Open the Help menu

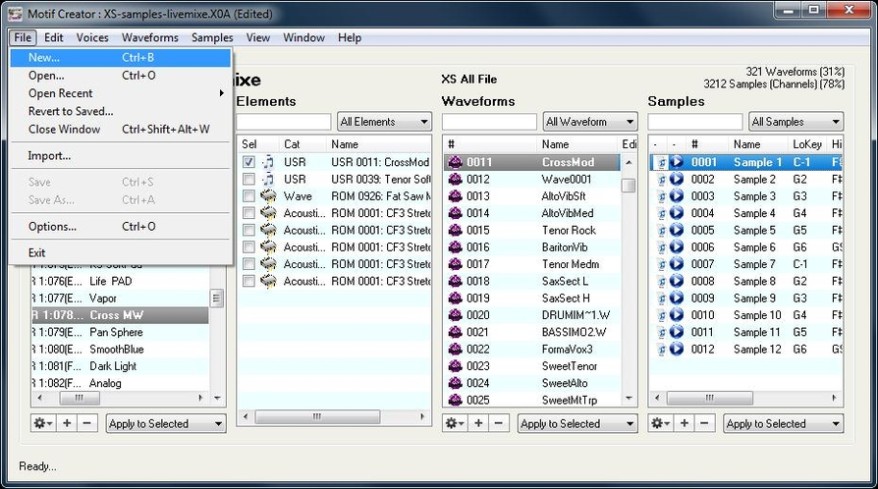coord(349,38)
